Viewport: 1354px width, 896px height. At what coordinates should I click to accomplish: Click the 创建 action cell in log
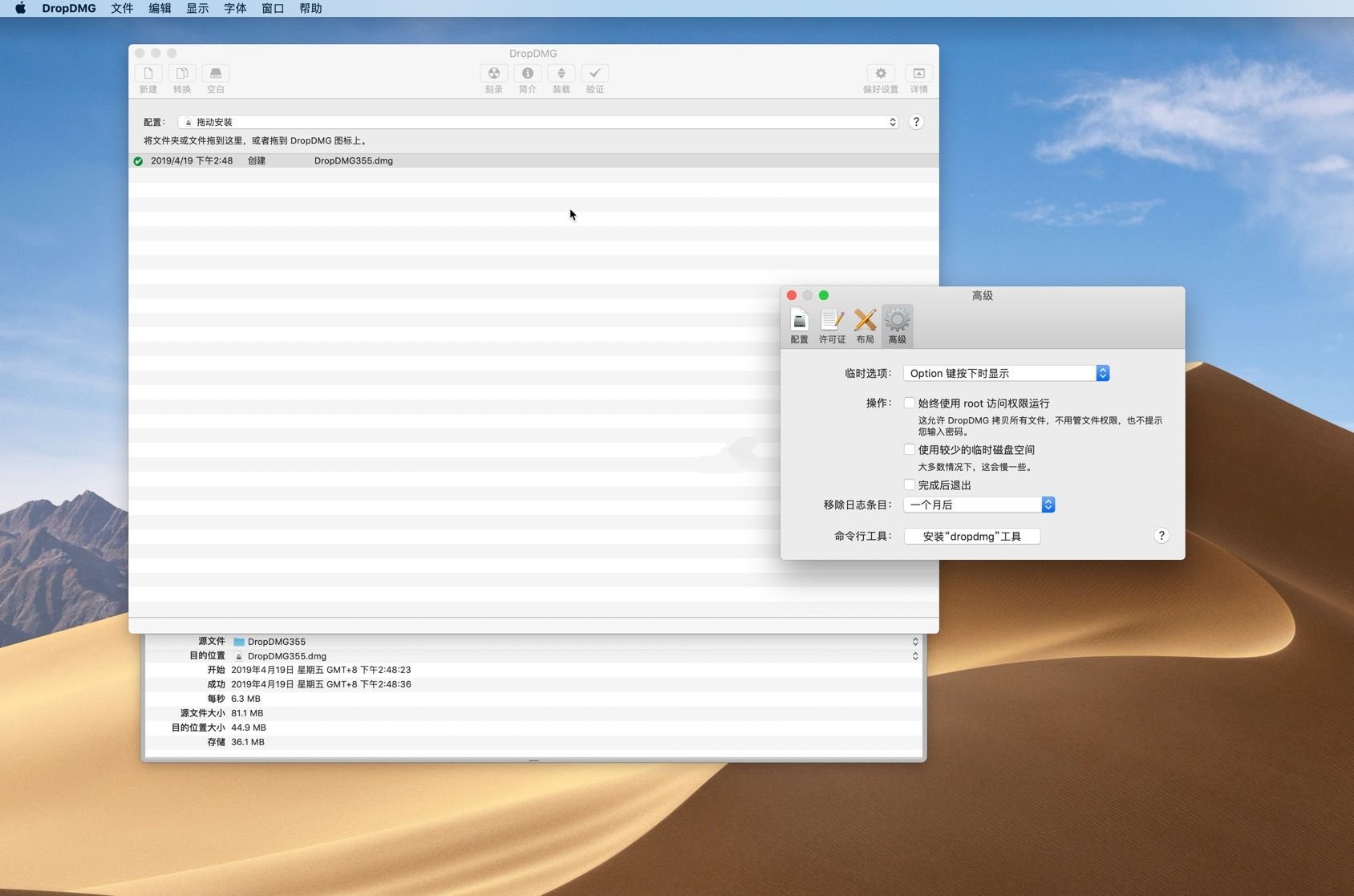257,160
